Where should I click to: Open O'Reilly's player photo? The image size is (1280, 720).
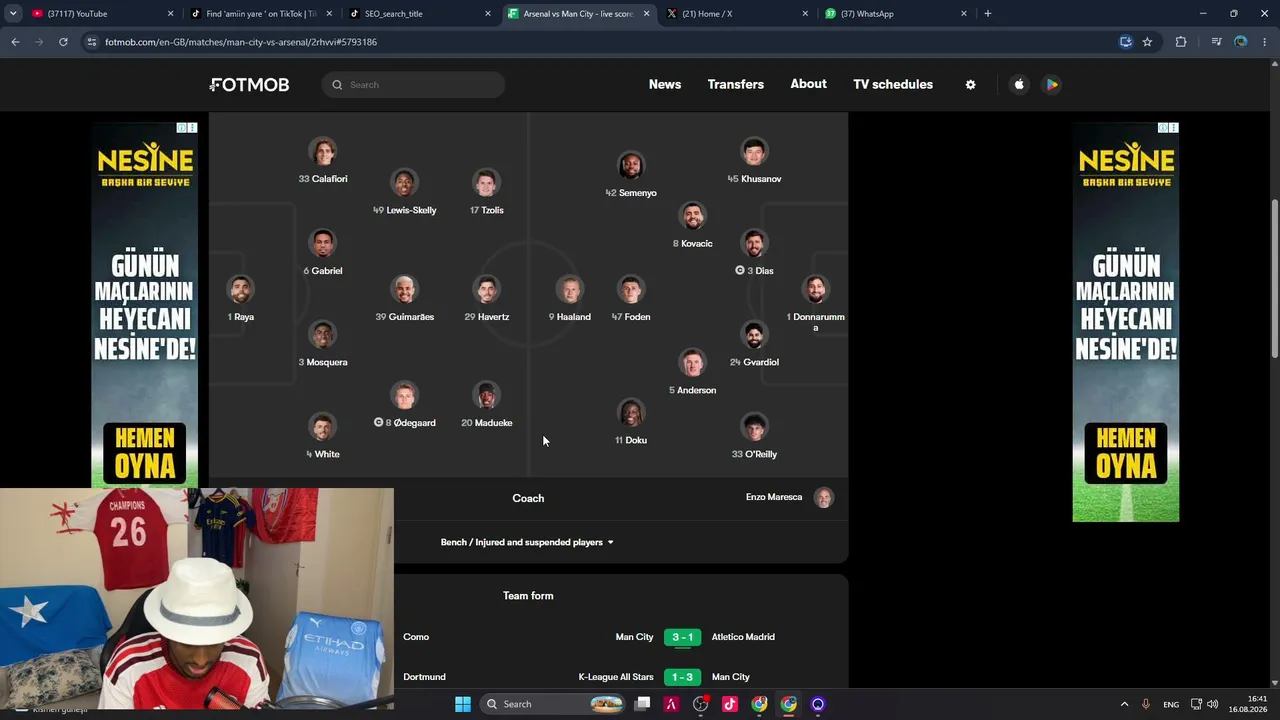coord(754,427)
